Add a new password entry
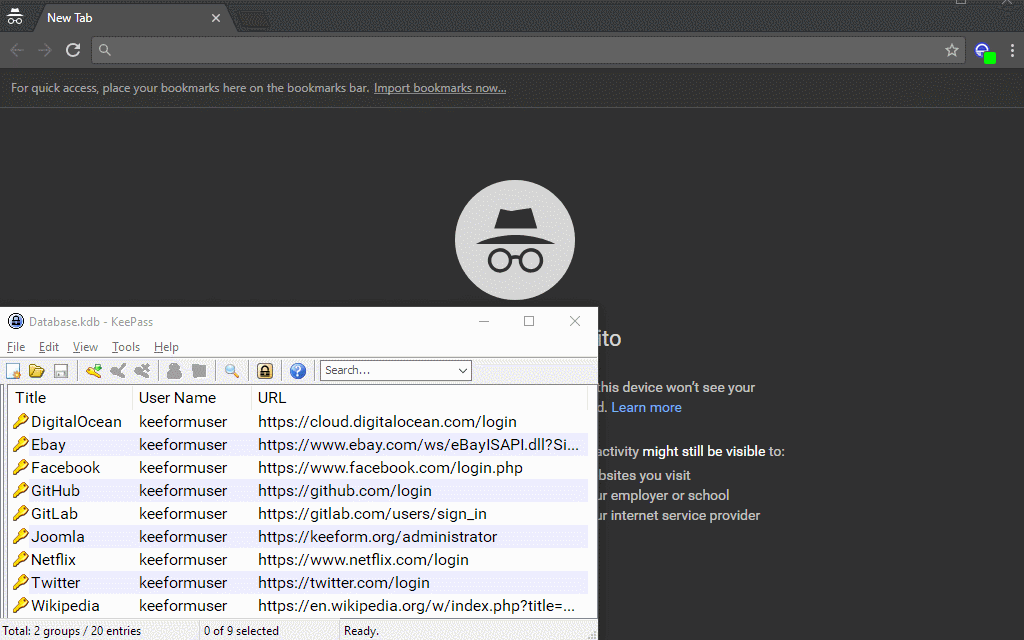 tap(93, 370)
